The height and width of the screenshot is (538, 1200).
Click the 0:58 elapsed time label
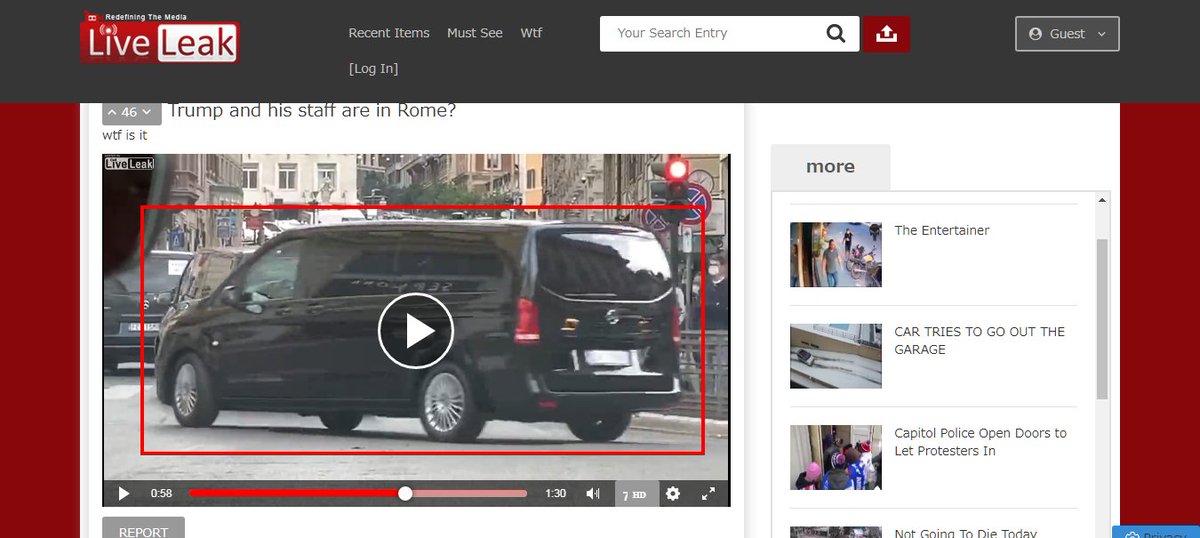click(x=161, y=493)
